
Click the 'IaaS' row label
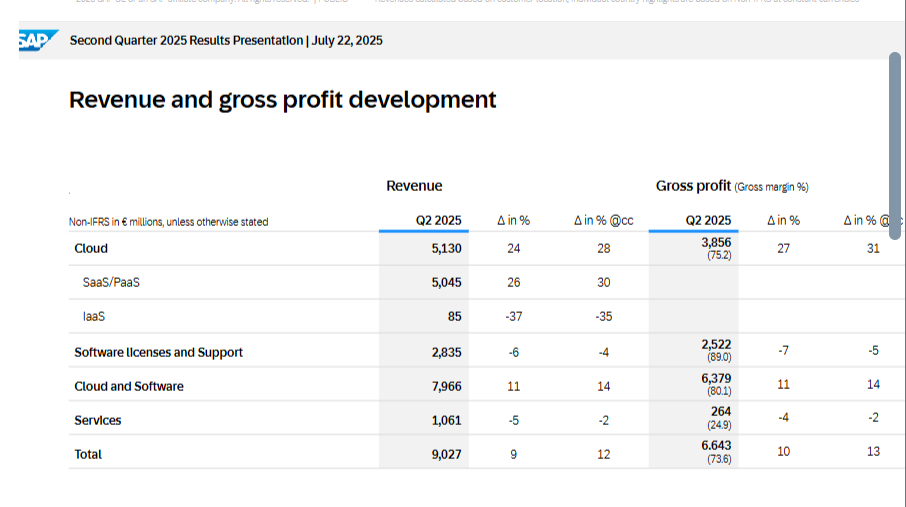coord(94,317)
